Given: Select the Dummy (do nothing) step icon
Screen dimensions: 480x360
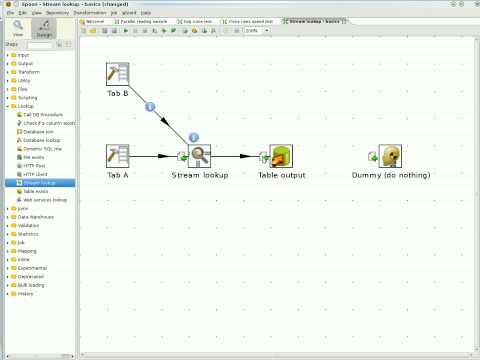Looking at the screenshot, I should coord(390,156).
